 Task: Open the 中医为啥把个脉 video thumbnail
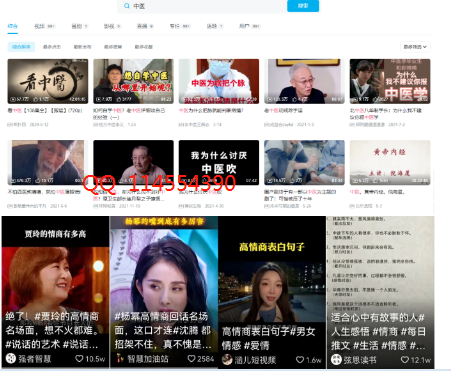click(x=219, y=81)
